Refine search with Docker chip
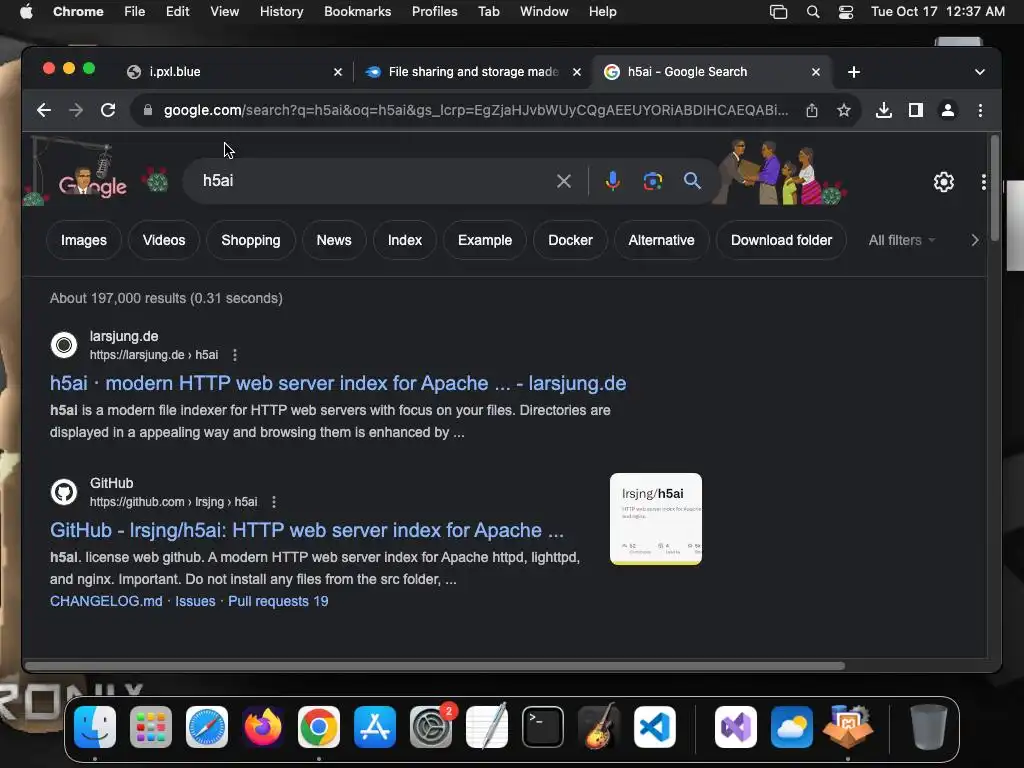The image size is (1024, 768). (x=570, y=240)
